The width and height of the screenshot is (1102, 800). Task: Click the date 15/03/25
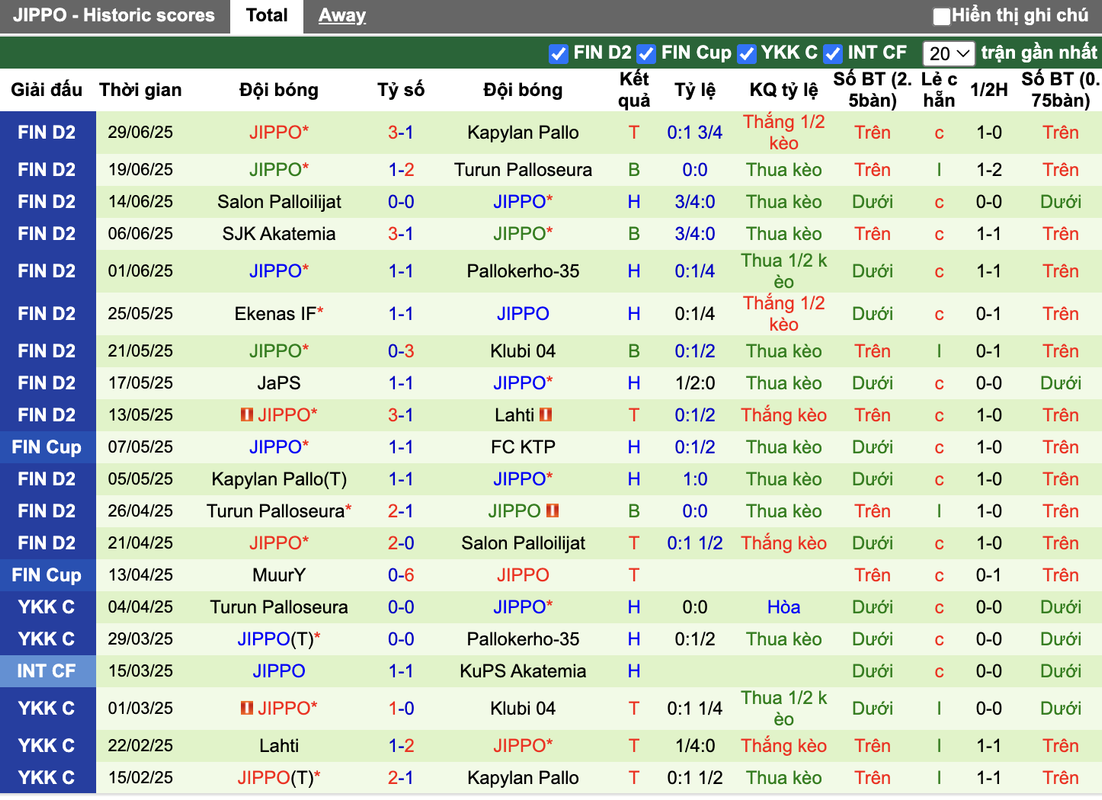point(140,671)
